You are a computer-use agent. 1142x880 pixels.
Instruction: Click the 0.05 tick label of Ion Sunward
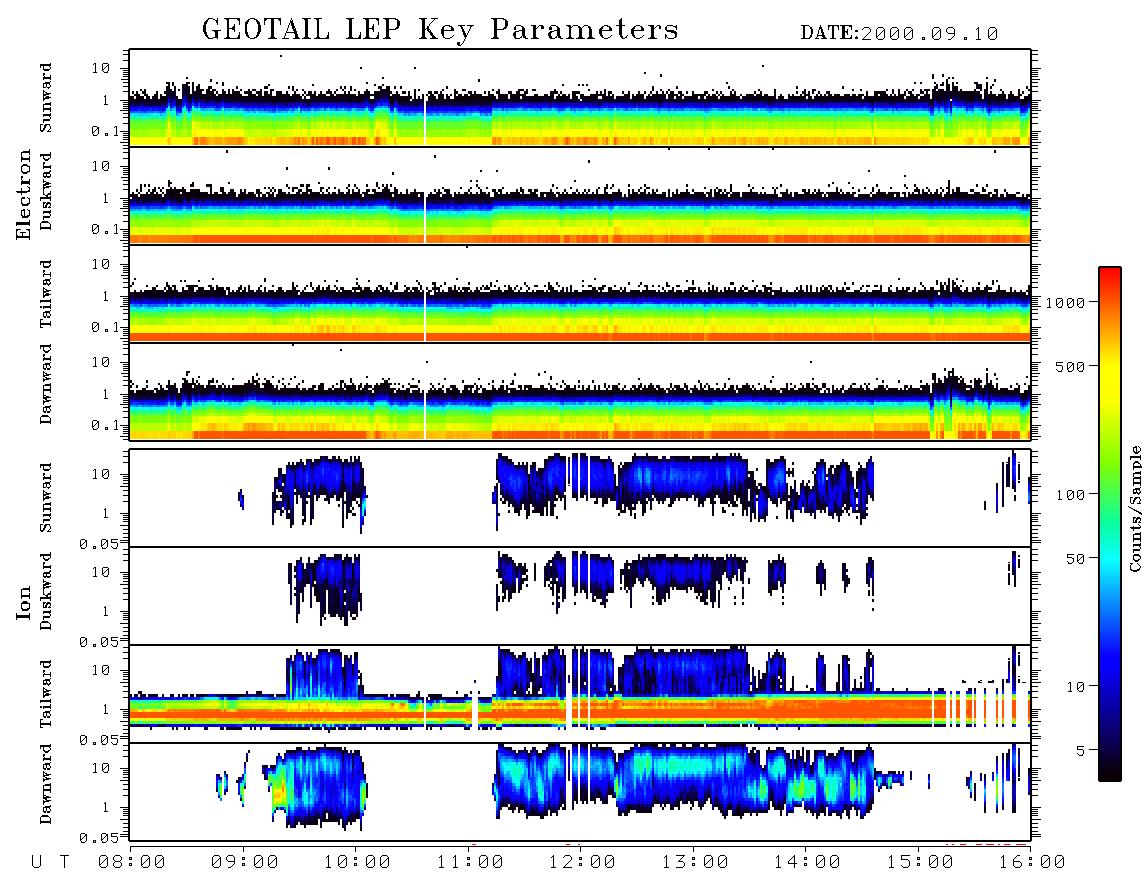pyautogui.click(x=99, y=543)
